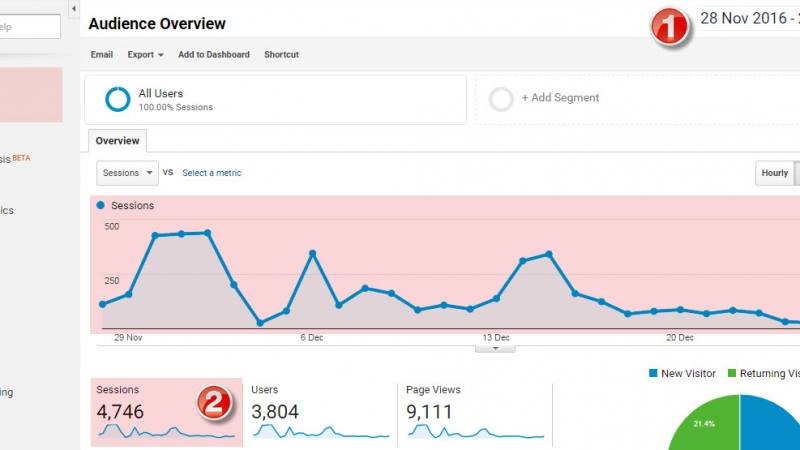This screenshot has height=450, width=800.
Task: Click red numbered marker 1 badge
Action: coord(670,27)
